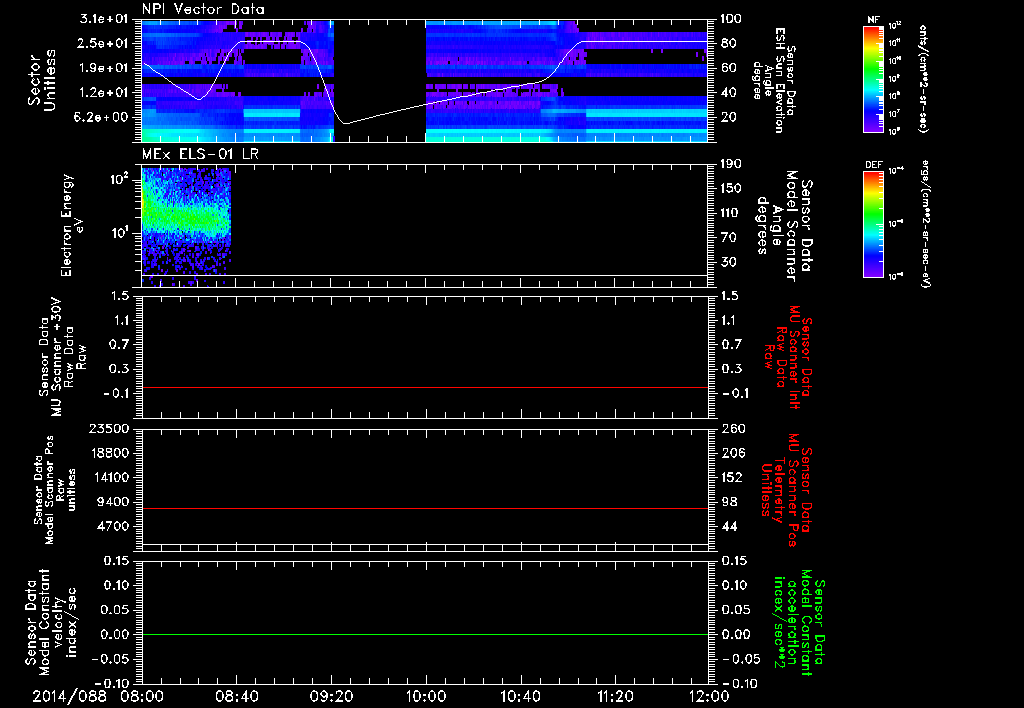Click the red line in the +30V panel
The width and height of the screenshot is (1024, 708).
pos(424,388)
